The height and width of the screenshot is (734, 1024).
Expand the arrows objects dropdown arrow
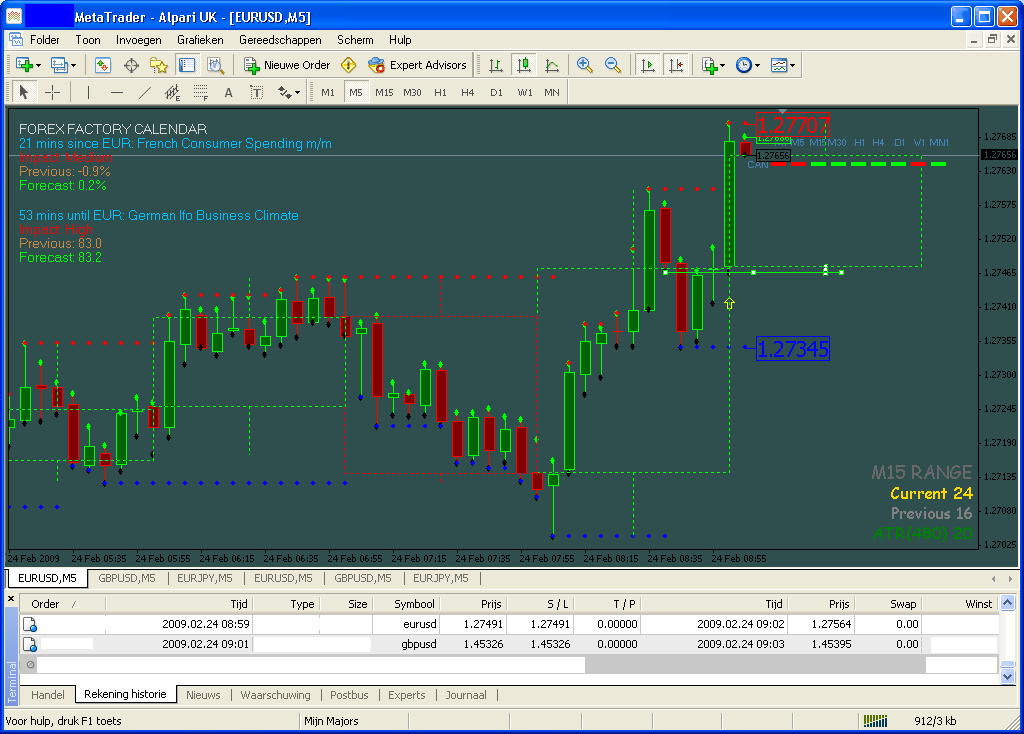[x=298, y=93]
